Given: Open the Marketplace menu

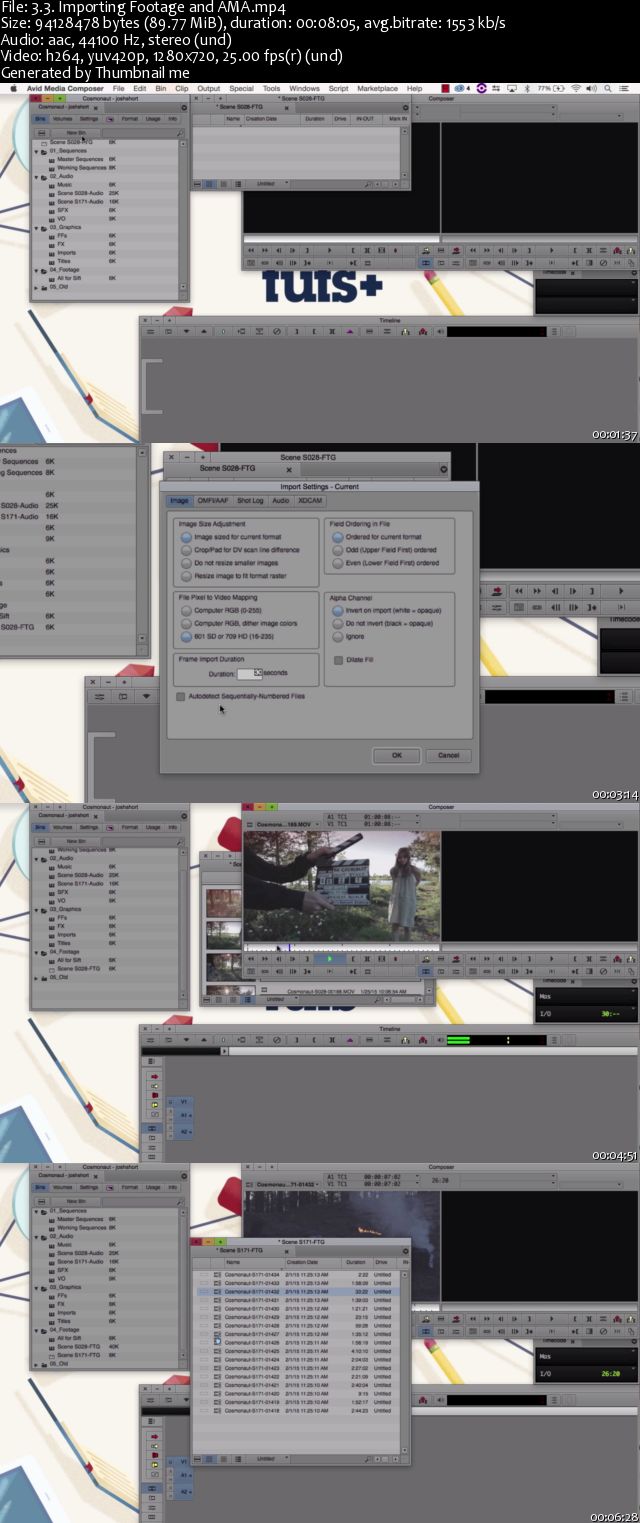Looking at the screenshot, I should point(377,88).
